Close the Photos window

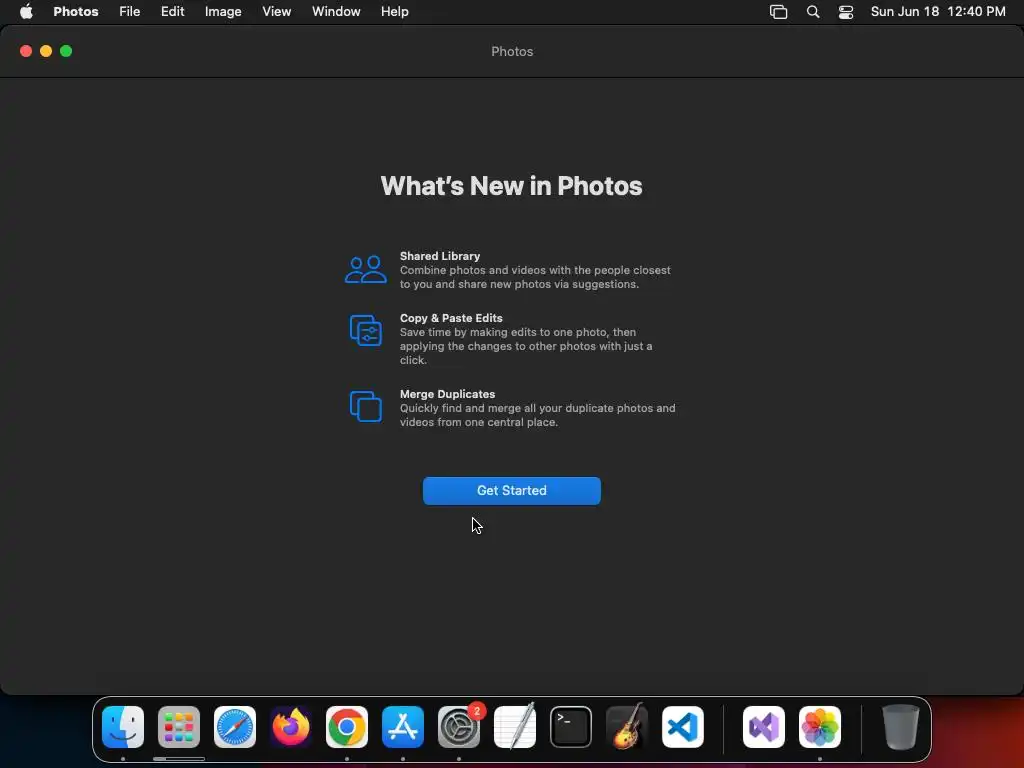point(26,51)
